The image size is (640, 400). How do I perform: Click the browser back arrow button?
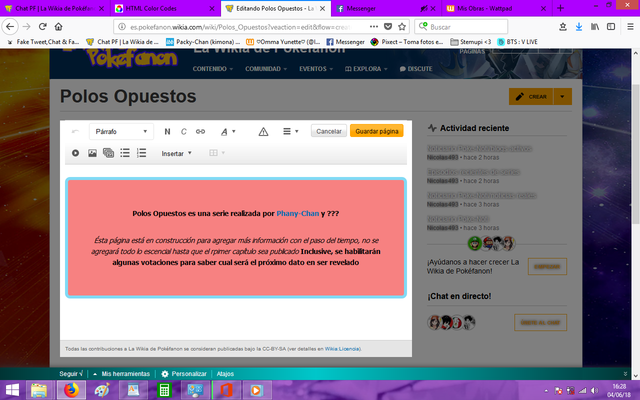tap(10, 27)
